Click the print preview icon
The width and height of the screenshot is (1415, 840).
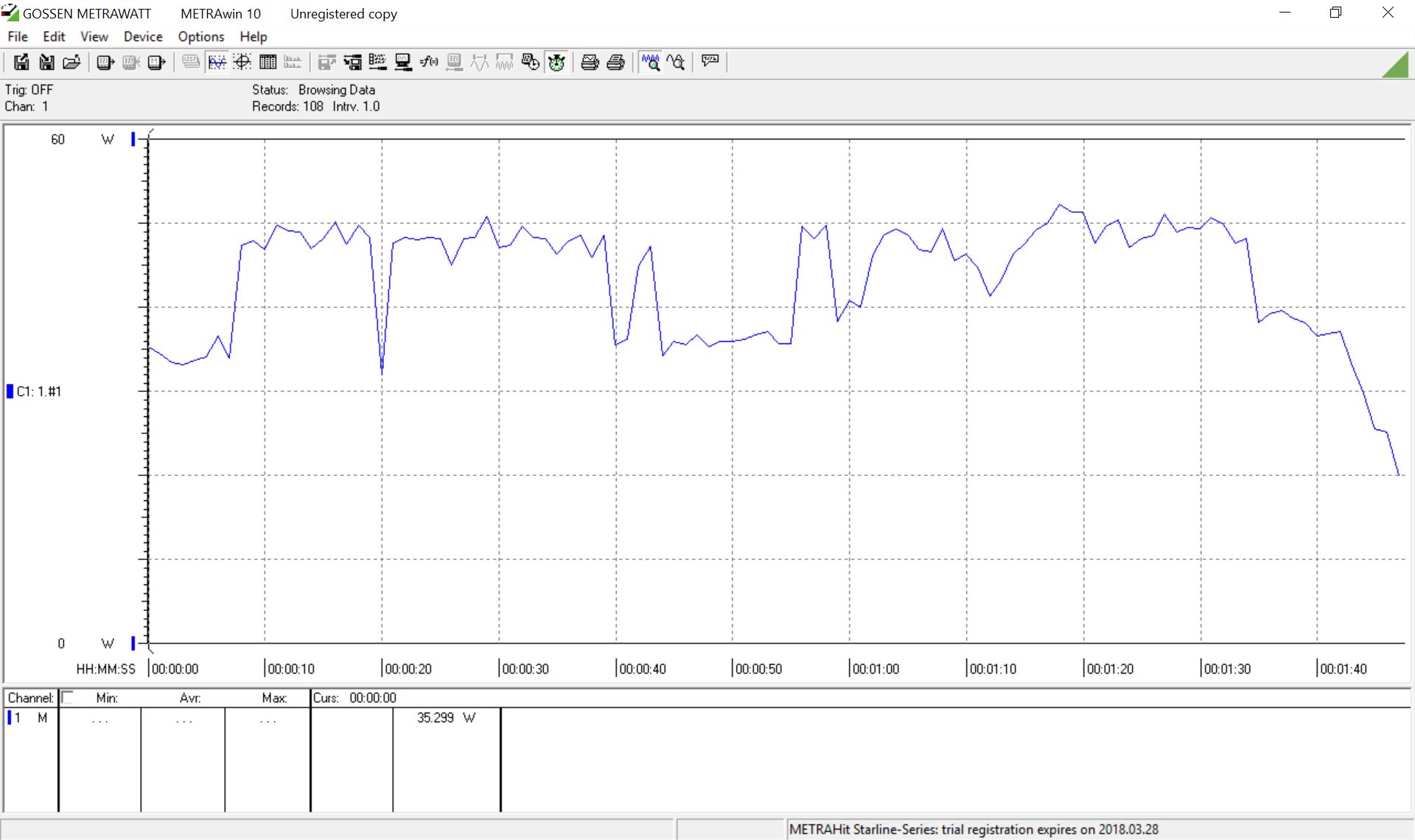coord(590,62)
